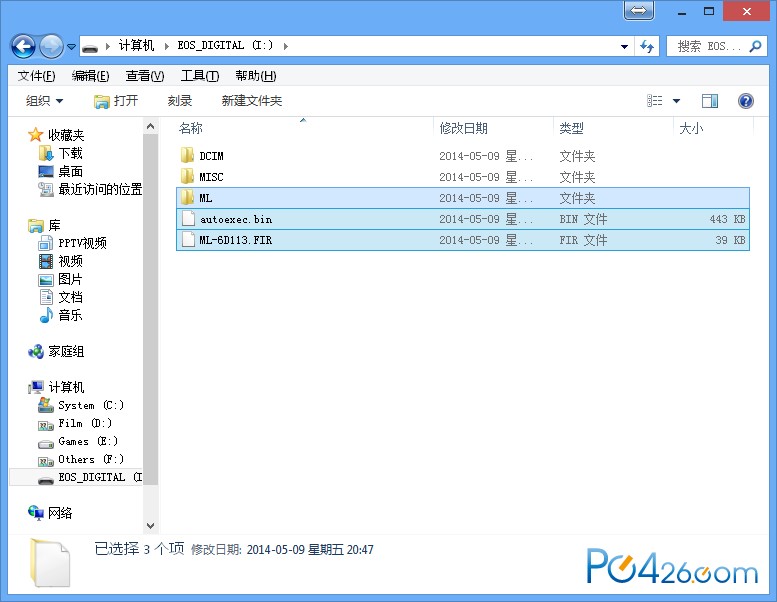Click EOS_DIGITAL (I:) breadcrumb

click(x=225, y=46)
